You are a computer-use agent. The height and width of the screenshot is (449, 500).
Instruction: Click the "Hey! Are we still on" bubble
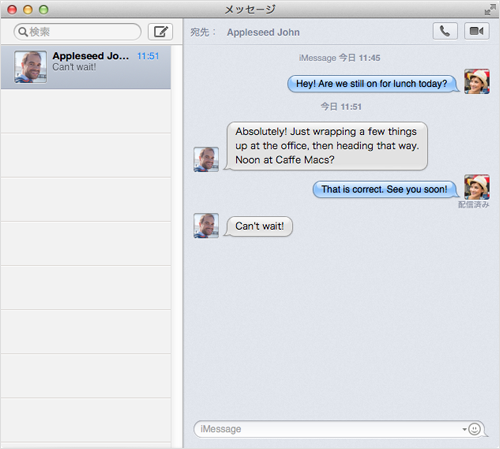[x=373, y=84]
